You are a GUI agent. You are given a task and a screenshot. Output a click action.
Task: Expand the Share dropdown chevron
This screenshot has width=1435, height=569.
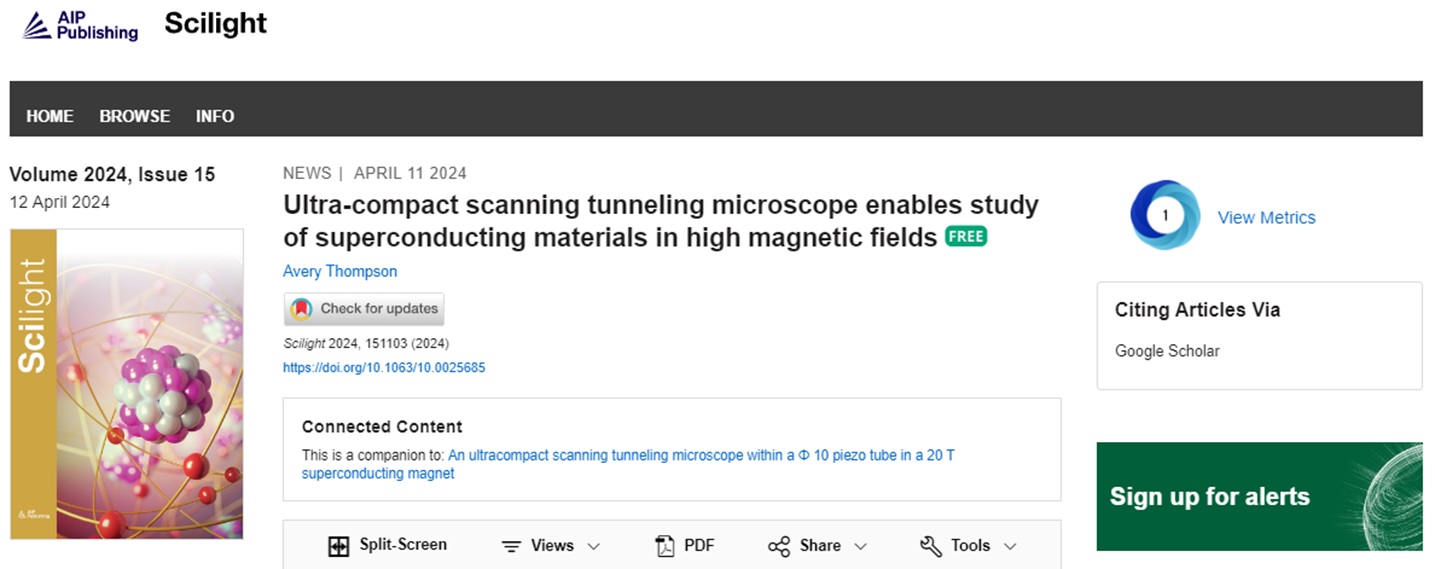point(860,546)
